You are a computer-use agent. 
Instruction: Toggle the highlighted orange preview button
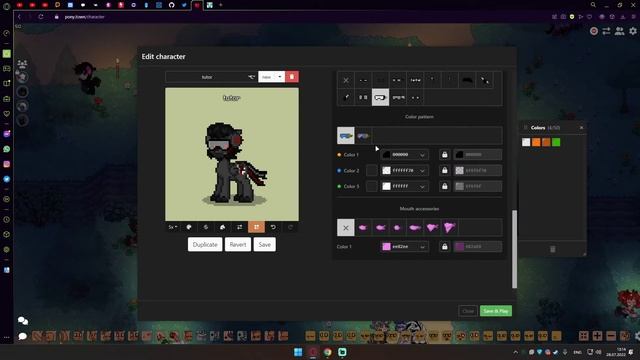click(x=256, y=227)
